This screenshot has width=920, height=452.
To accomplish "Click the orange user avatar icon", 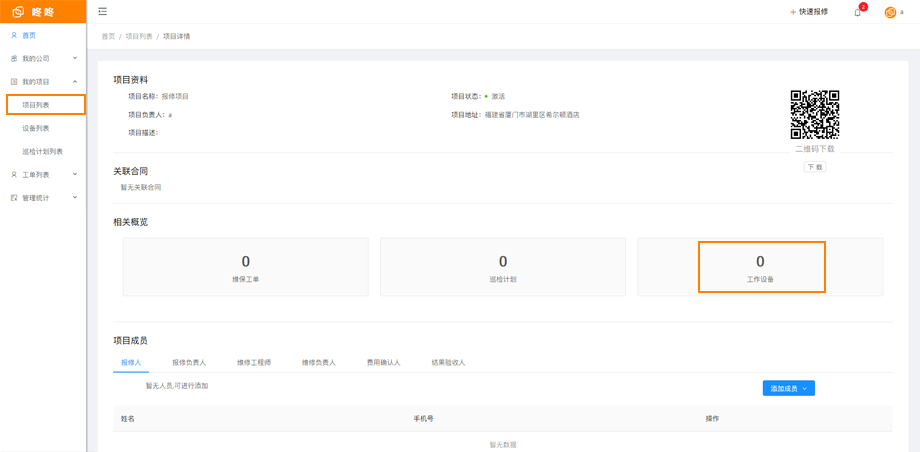I will click(x=890, y=12).
